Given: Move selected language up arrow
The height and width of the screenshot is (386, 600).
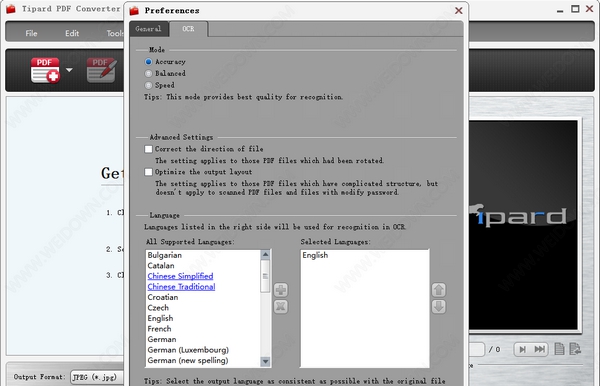Looking at the screenshot, I should pos(439,290).
